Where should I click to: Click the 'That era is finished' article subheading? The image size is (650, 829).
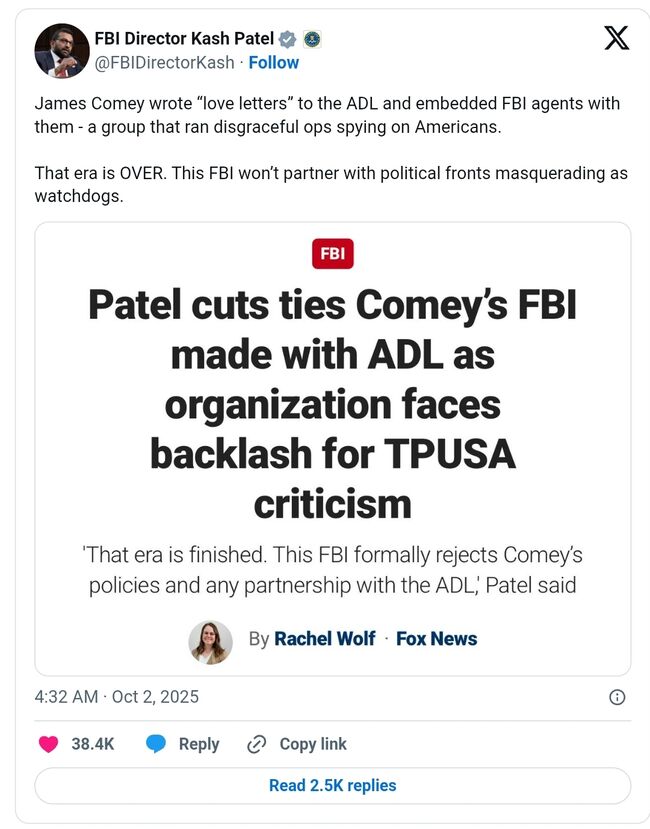click(333, 570)
